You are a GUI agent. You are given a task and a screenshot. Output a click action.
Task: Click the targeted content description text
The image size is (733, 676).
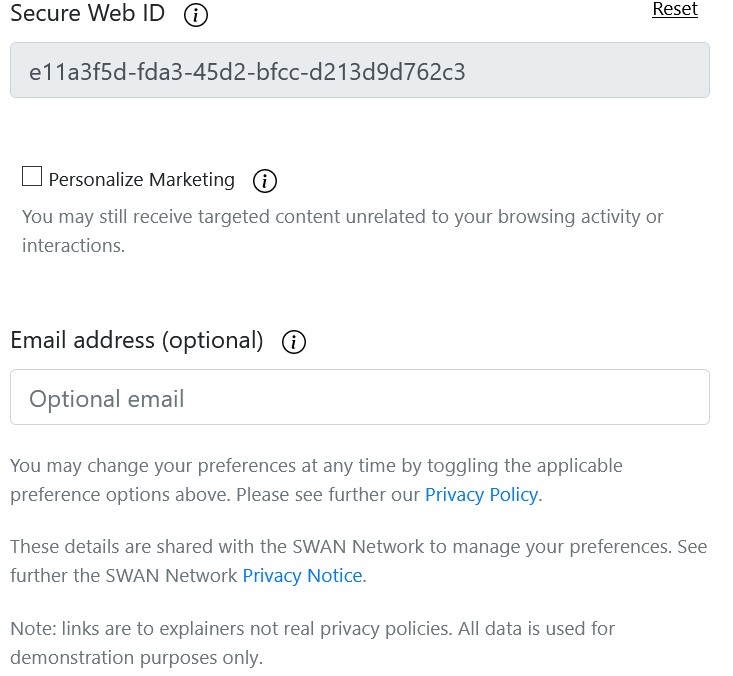click(342, 231)
